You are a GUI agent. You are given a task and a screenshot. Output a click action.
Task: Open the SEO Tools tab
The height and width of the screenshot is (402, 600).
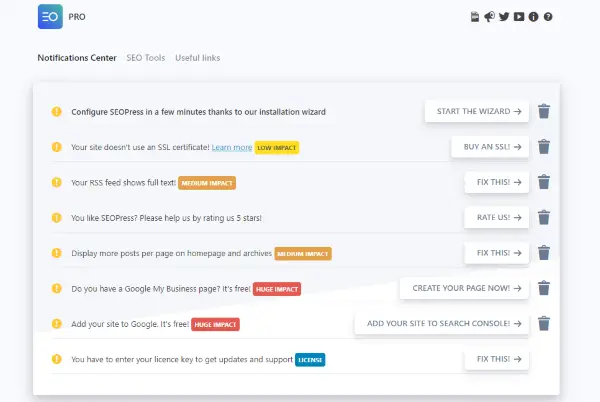(x=146, y=58)
